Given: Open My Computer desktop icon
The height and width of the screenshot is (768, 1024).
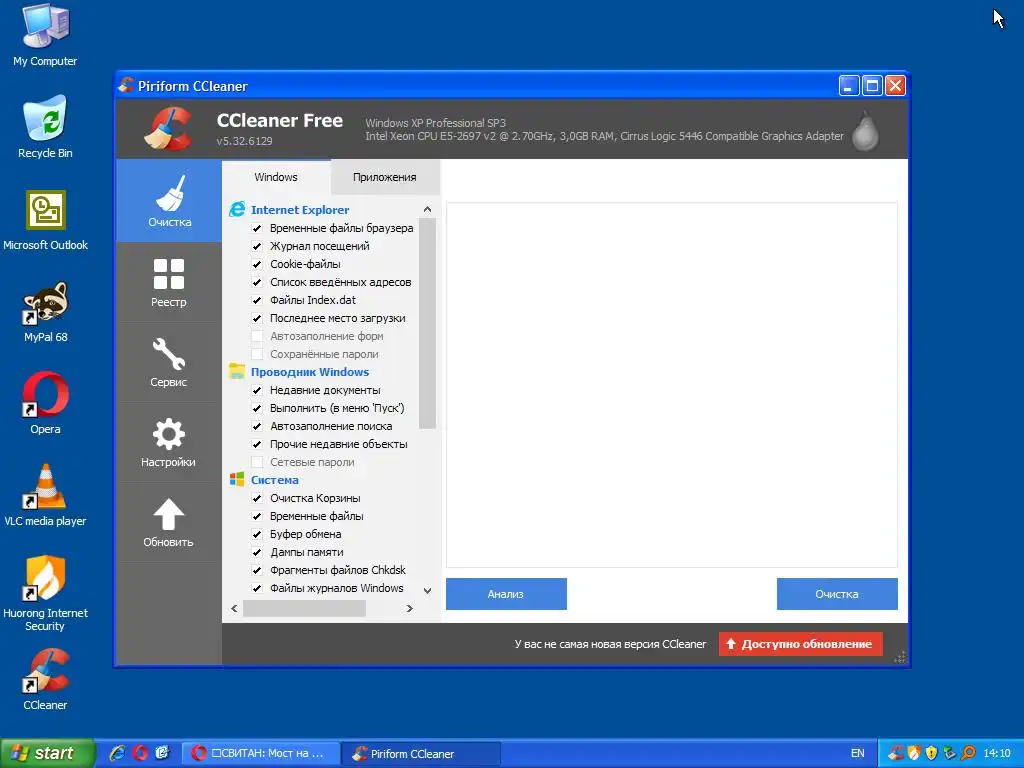Looking at the screenshot, I should tap(45, 35).
